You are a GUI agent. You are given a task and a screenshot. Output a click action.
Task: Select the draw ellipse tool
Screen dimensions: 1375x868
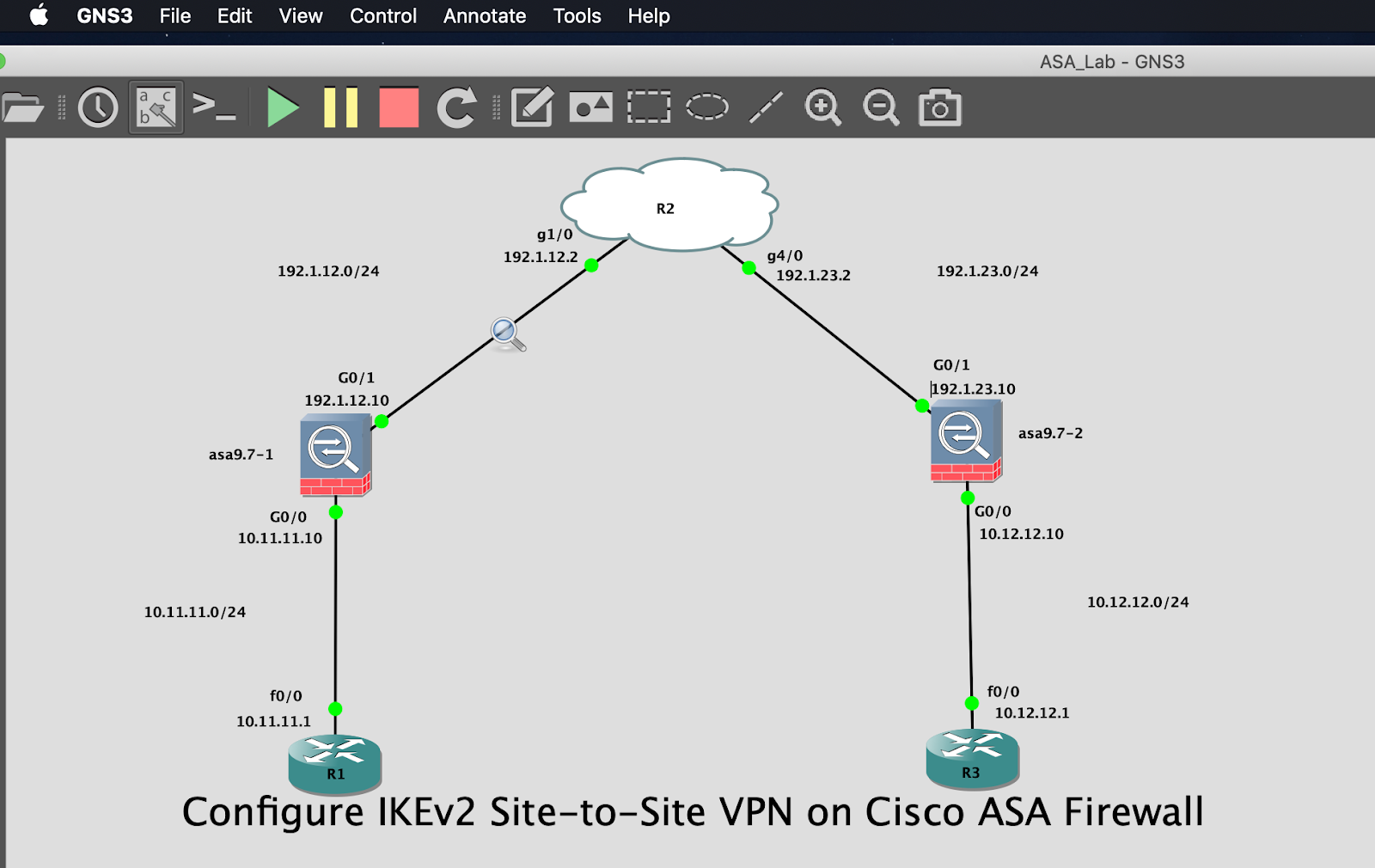(706, 107)
